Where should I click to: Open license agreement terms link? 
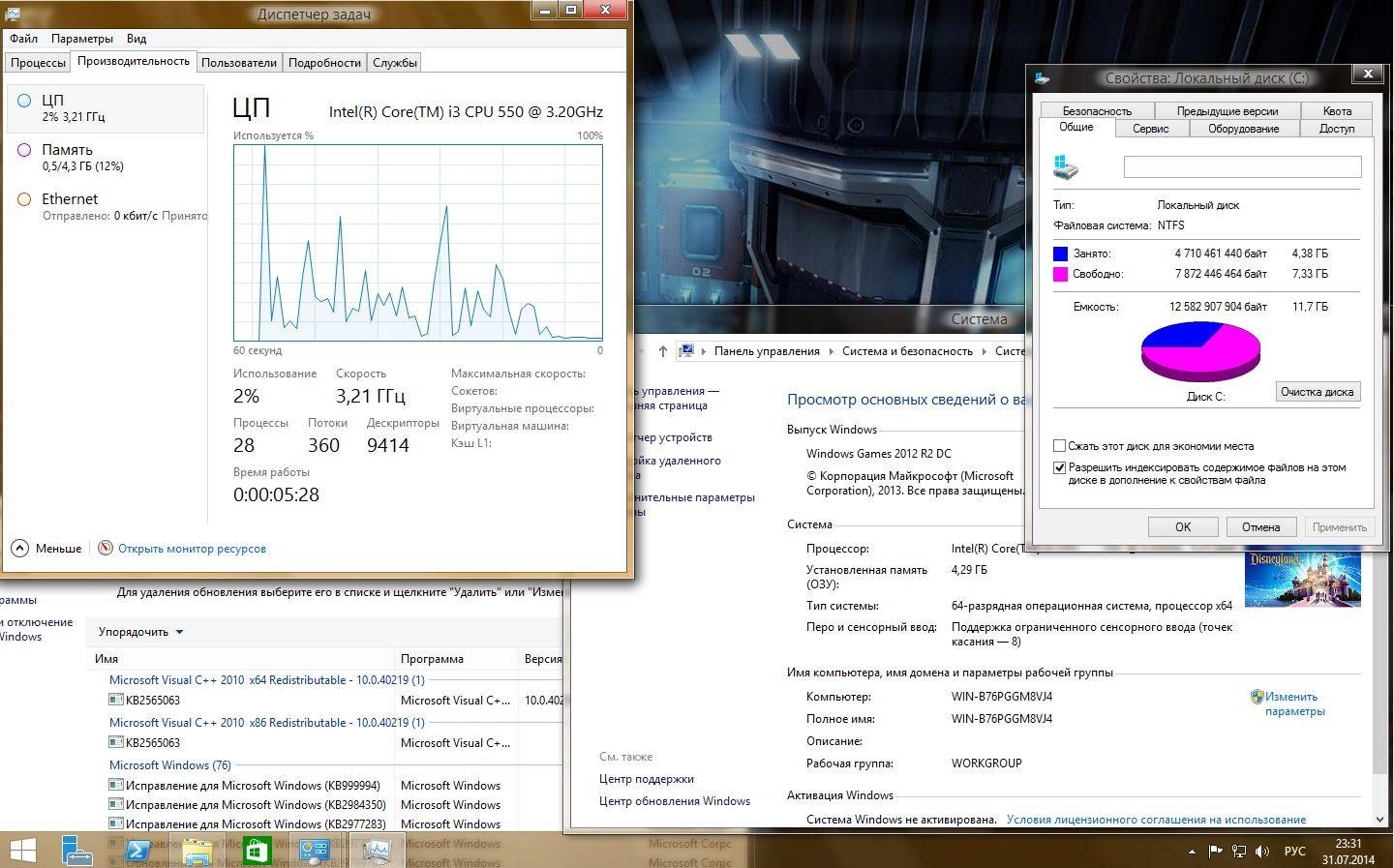1156,820
